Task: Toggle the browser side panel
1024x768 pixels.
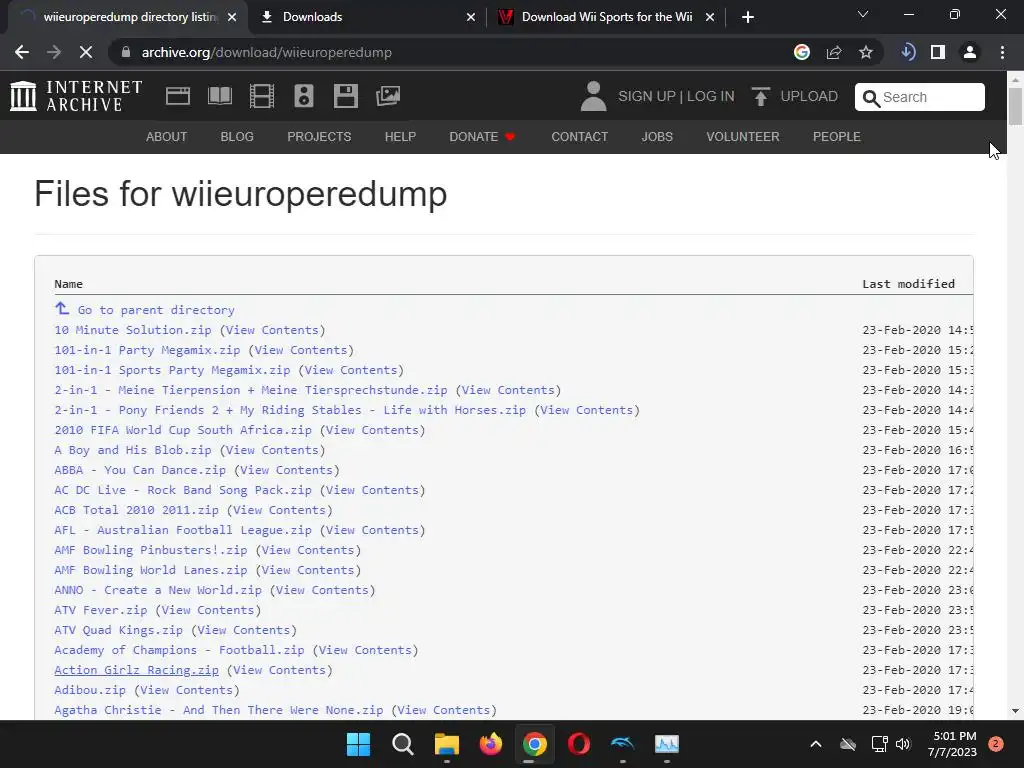Action: pyautogui.click(x=938, y=52)
